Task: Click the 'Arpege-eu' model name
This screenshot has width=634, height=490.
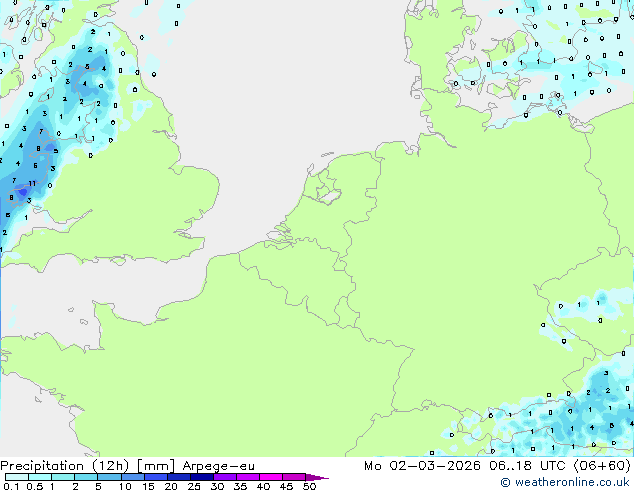Action: [218, 466]
